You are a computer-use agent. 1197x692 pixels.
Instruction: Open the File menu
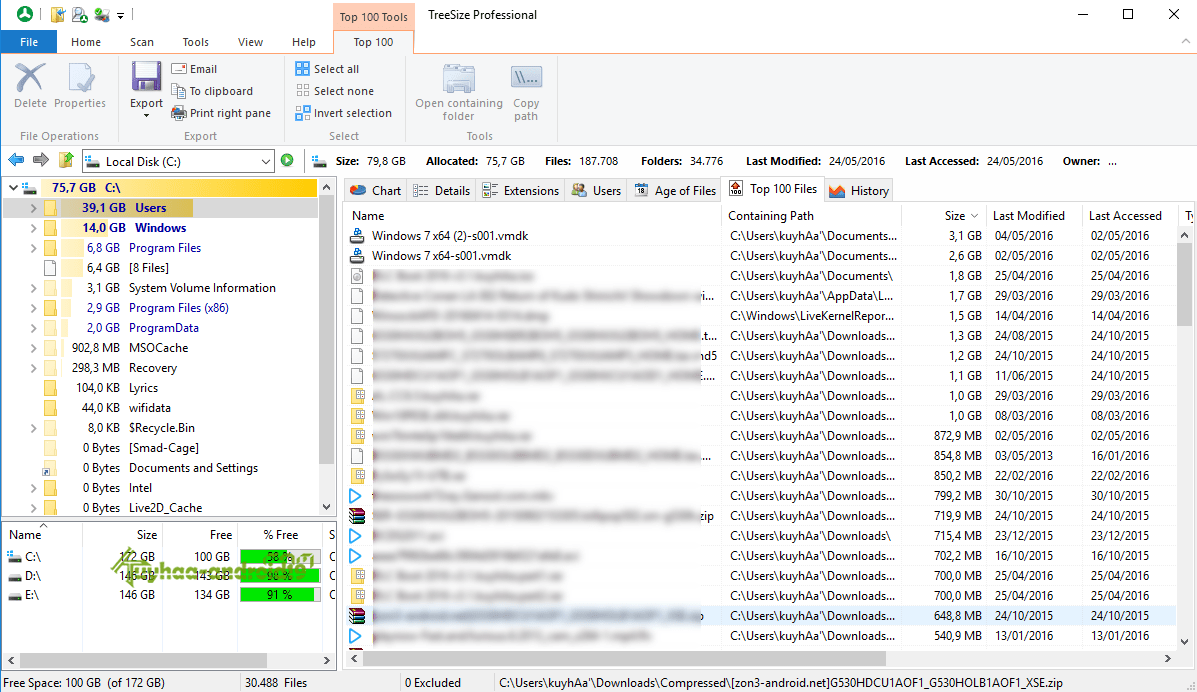pos(29,42)
